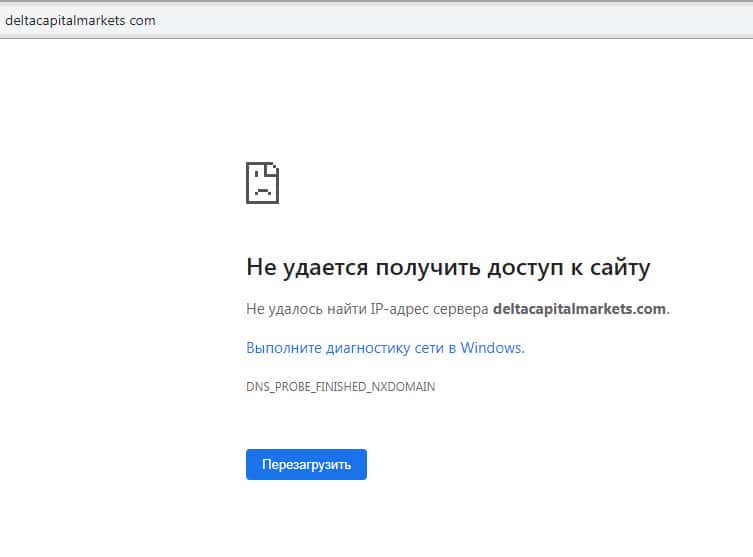Select the DNS_PROBE_FINISHED_NXDOMAIN error code text
This screenshot has width=753, height=557.
(x=340, y=387)
